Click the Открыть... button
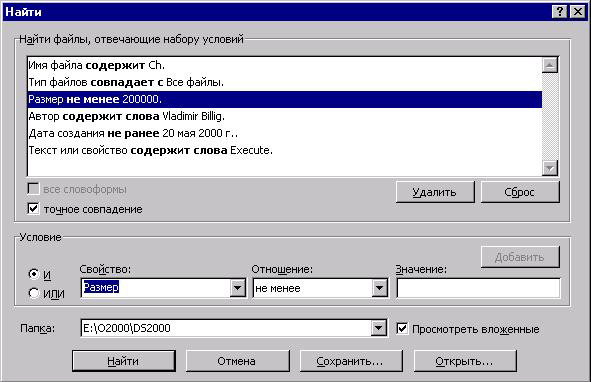The width and height of the screenshot is (591, 382). 465,361
